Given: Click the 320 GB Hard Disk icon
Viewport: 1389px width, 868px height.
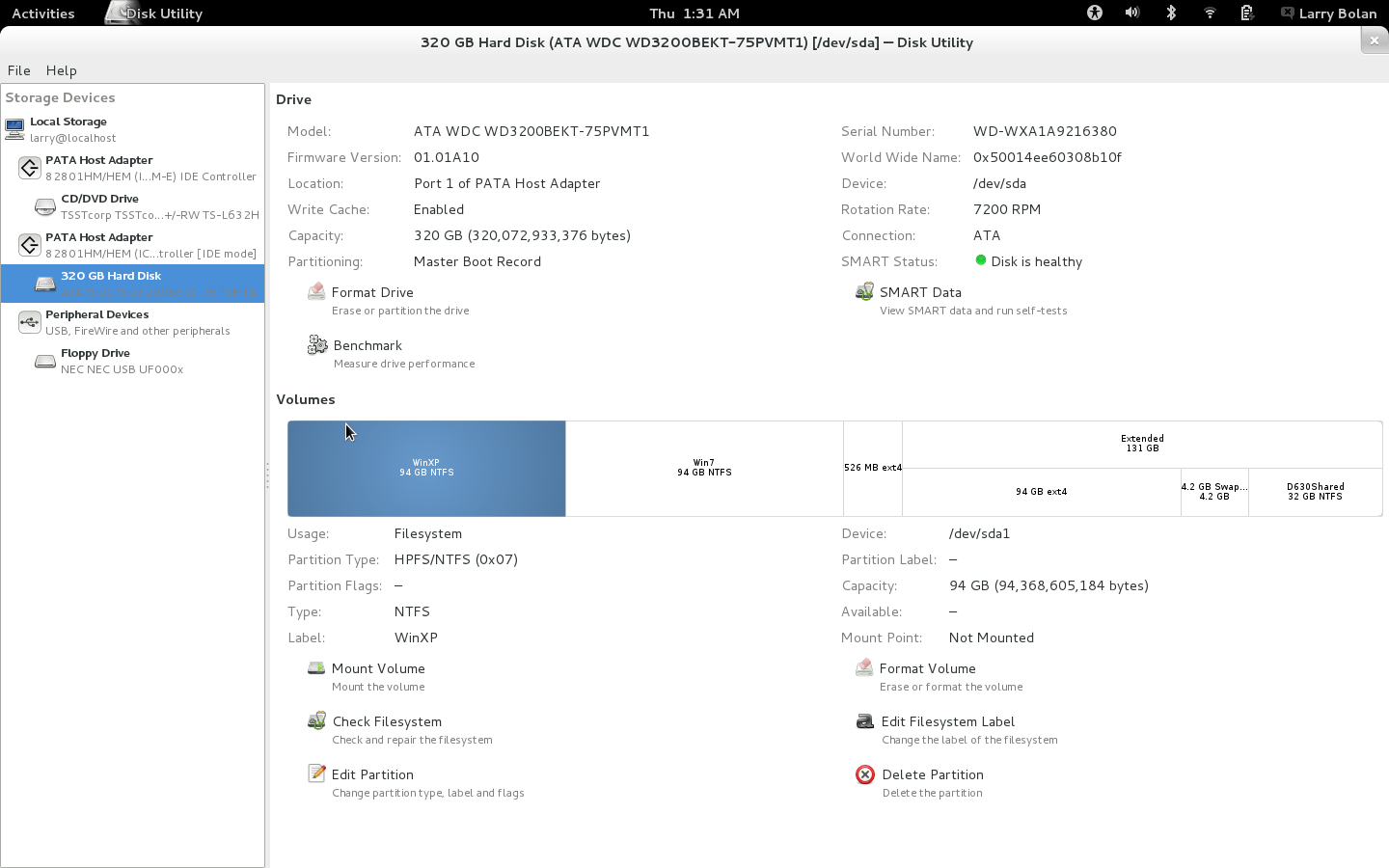Looking at the screenshot, I should coord(45,284).
